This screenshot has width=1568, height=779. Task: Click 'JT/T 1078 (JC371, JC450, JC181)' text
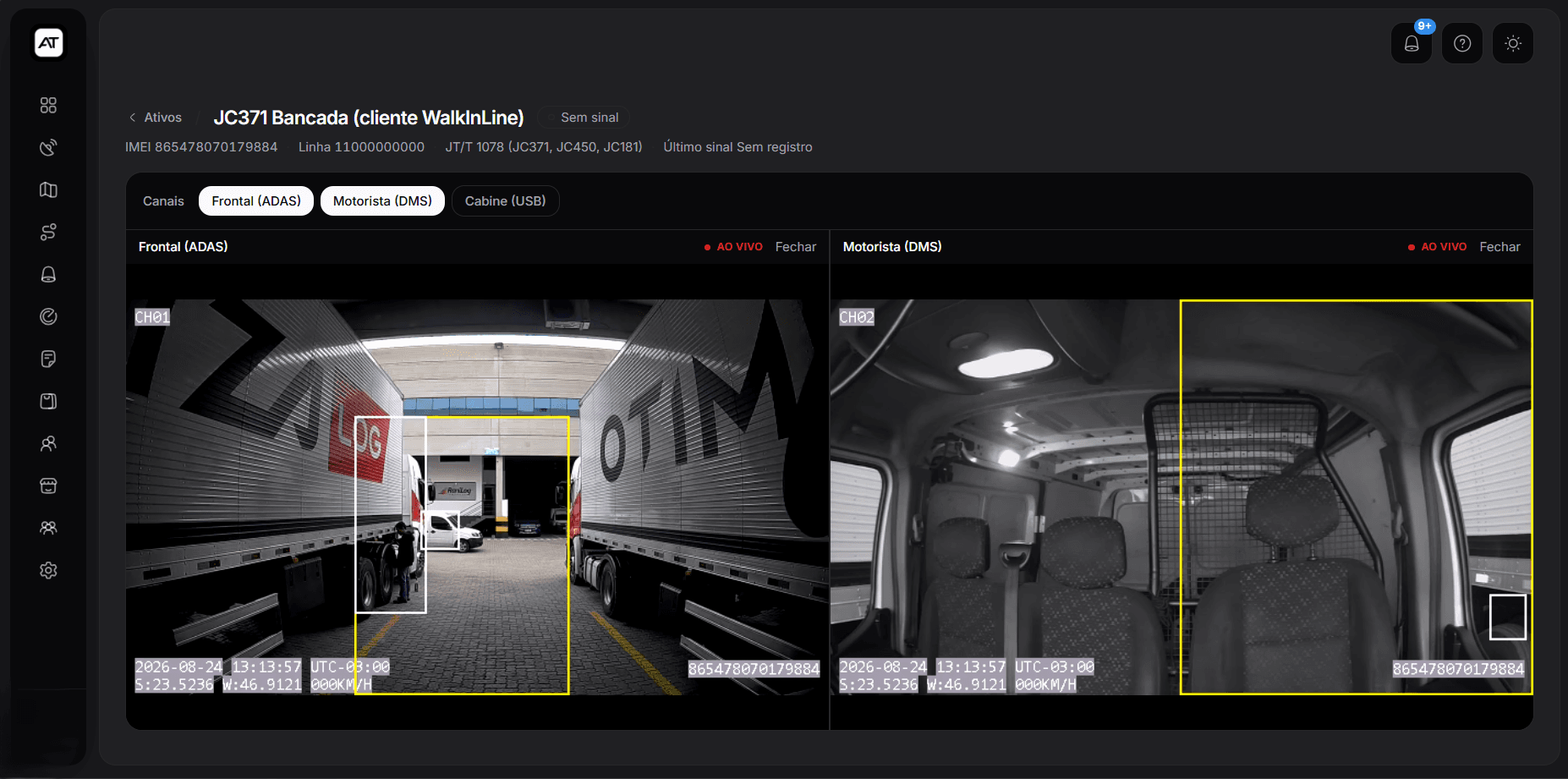coord(544,147)
